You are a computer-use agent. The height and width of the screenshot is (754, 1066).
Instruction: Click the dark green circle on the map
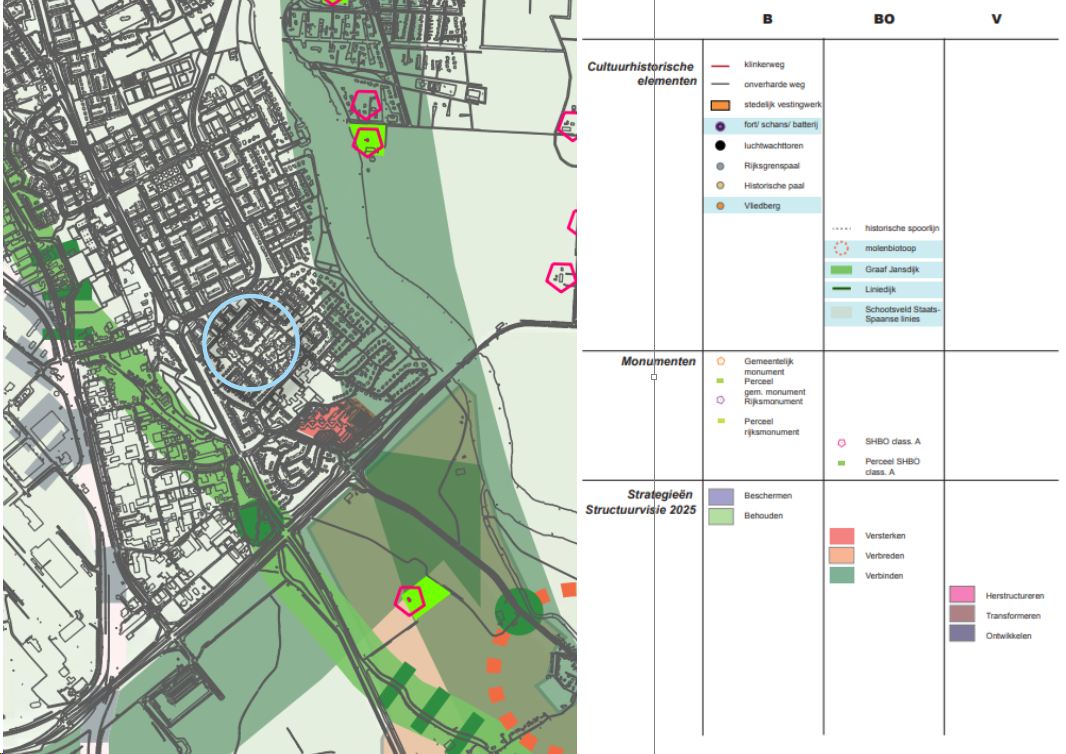click(519, 612)
